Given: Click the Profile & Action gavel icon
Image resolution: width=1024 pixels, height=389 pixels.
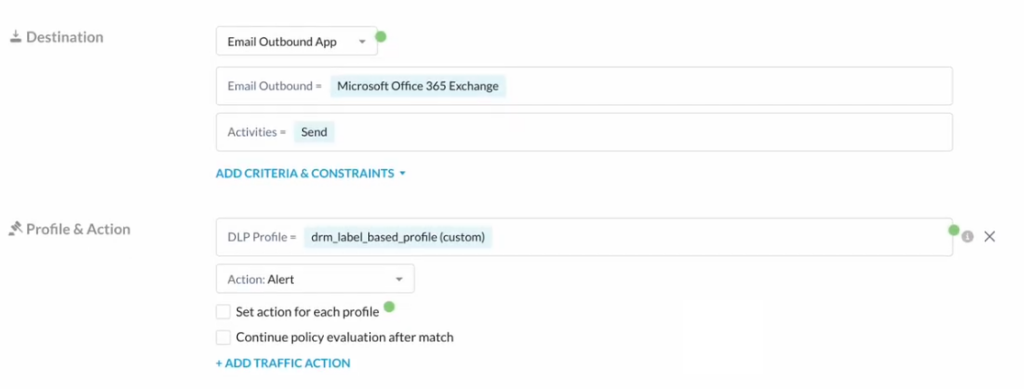Looking at the screenshot, I should (x=15, y=229).
